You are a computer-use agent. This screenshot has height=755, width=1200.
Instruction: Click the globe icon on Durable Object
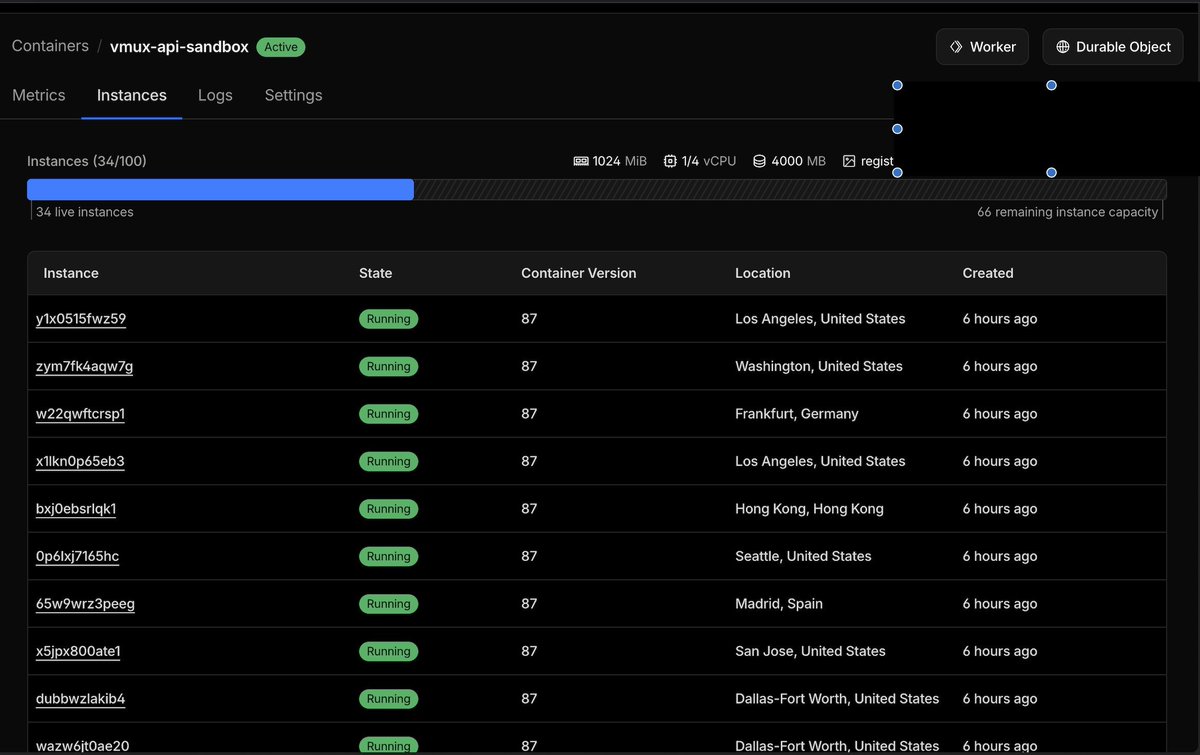1063,47
